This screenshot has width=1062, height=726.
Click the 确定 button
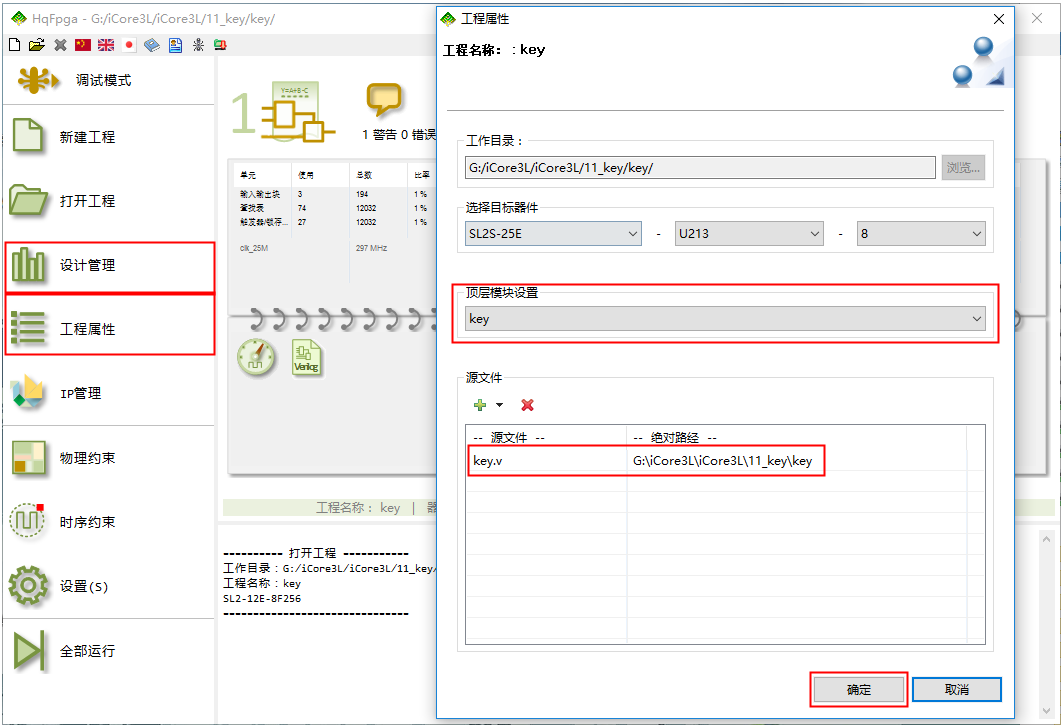[858, 690]
